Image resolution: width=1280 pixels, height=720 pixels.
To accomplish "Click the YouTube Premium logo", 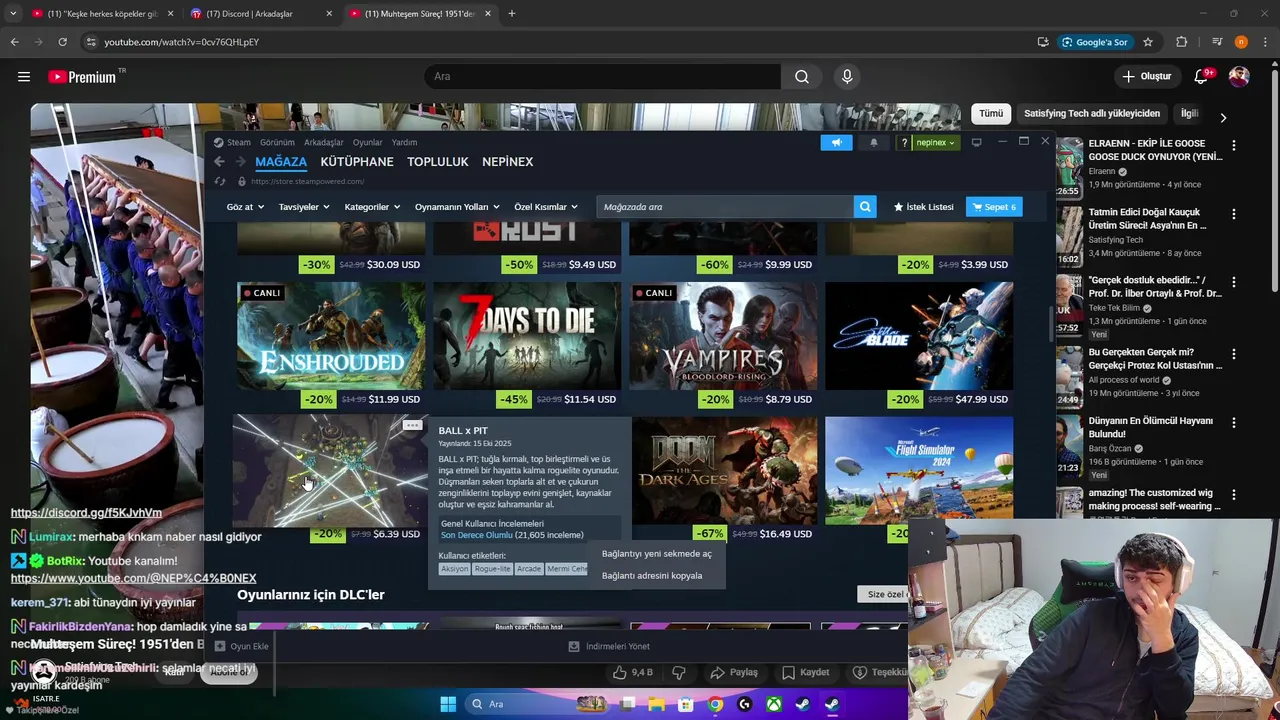I will [82, 77].
